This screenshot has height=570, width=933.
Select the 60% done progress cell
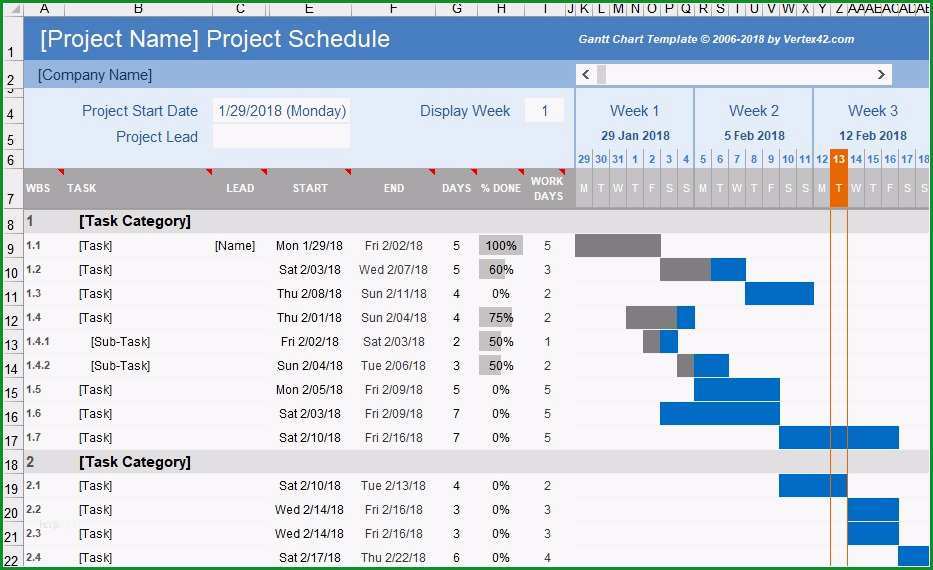501,270
